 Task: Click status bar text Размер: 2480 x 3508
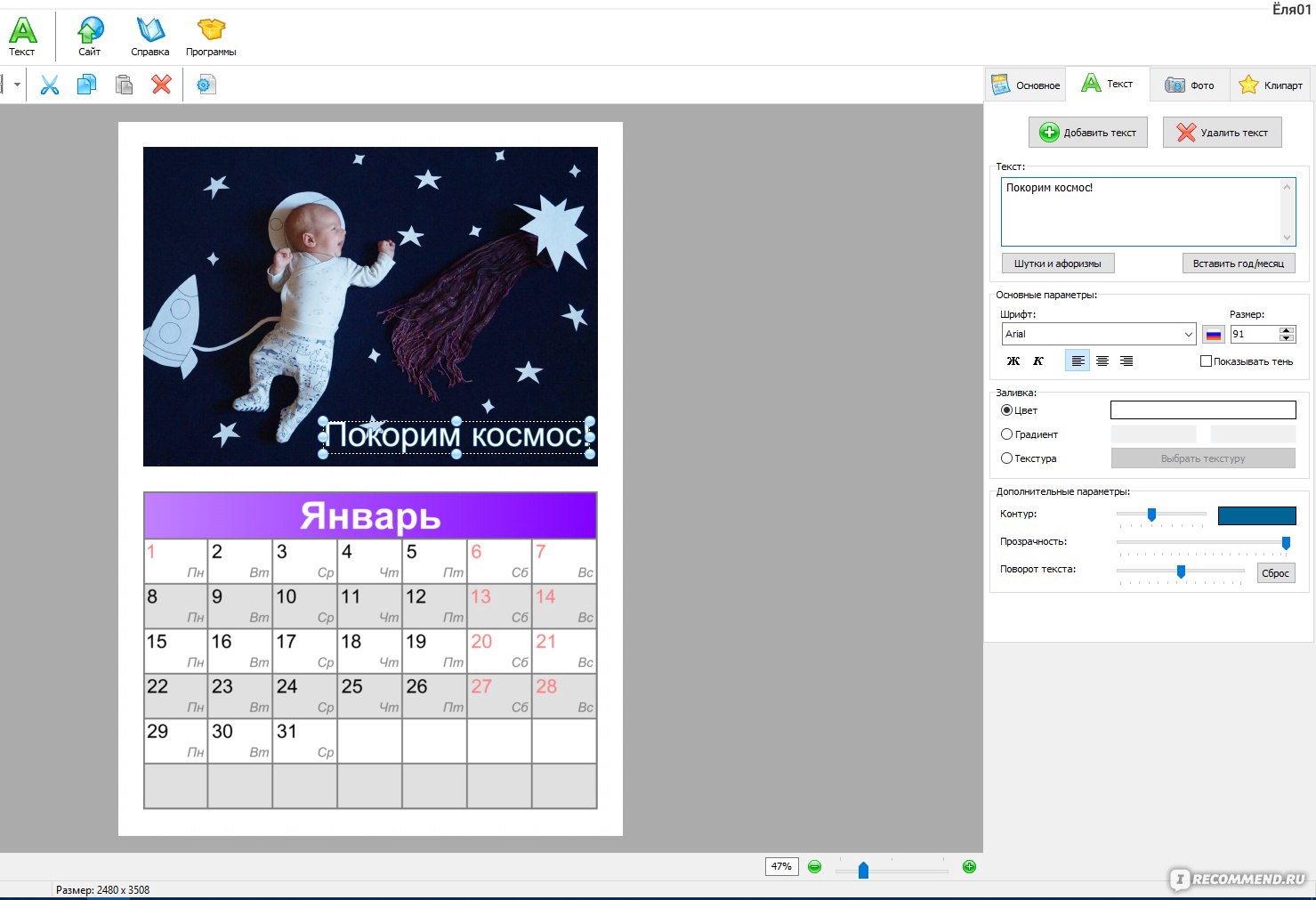coord(102,890)
